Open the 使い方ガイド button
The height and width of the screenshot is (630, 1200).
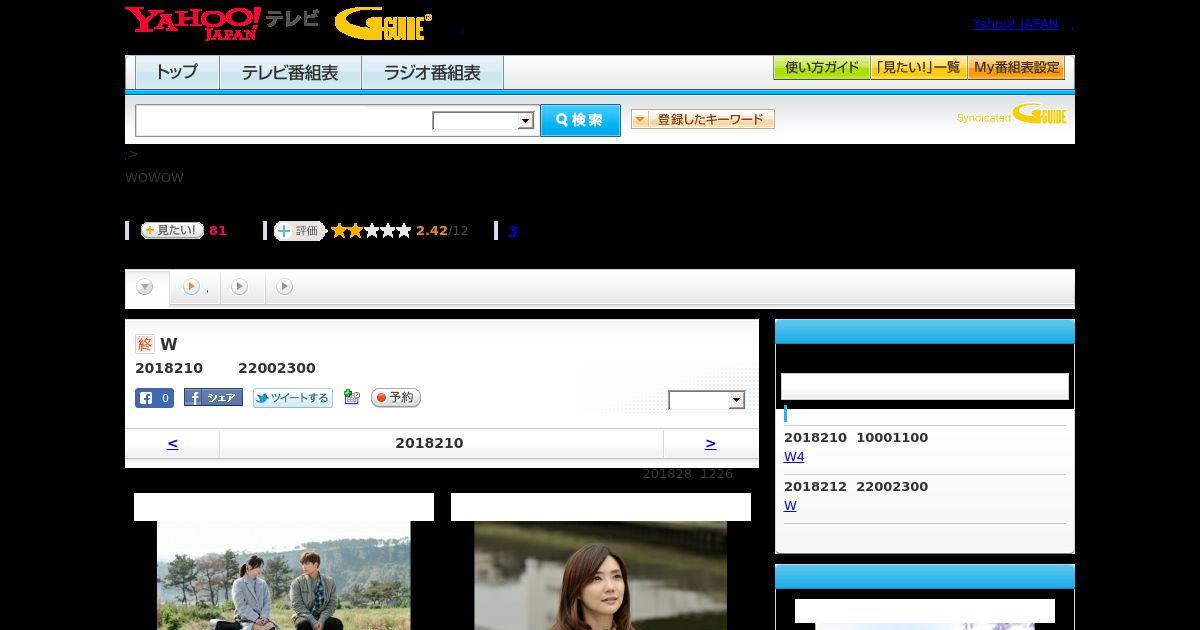click(x=822, y=68)
